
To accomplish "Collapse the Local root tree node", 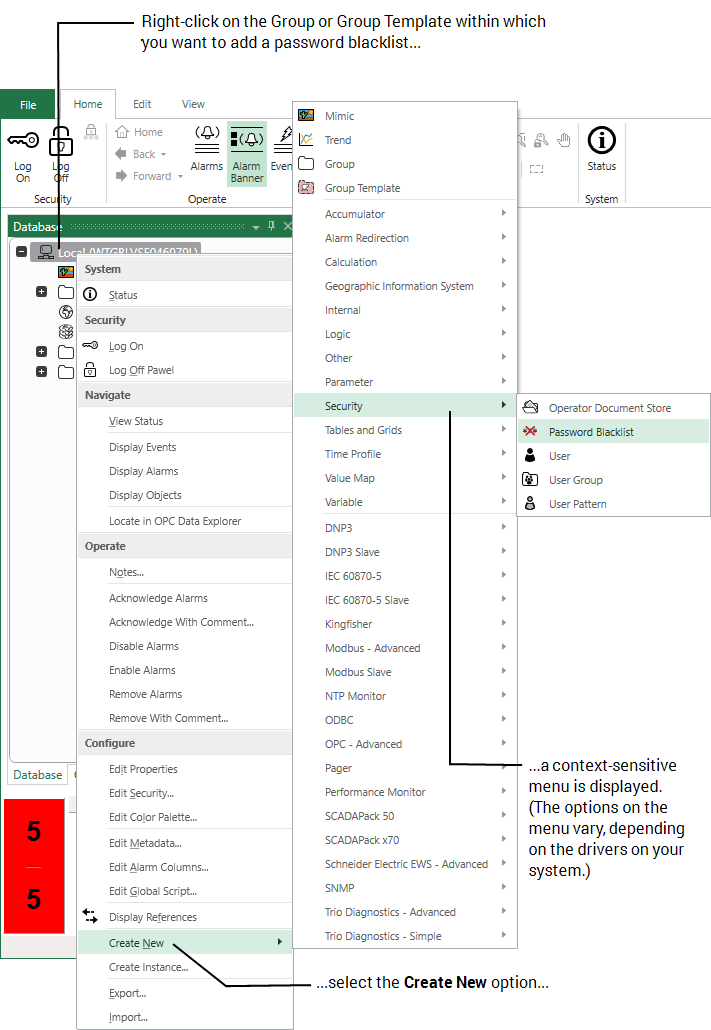I will coord(21,252).
